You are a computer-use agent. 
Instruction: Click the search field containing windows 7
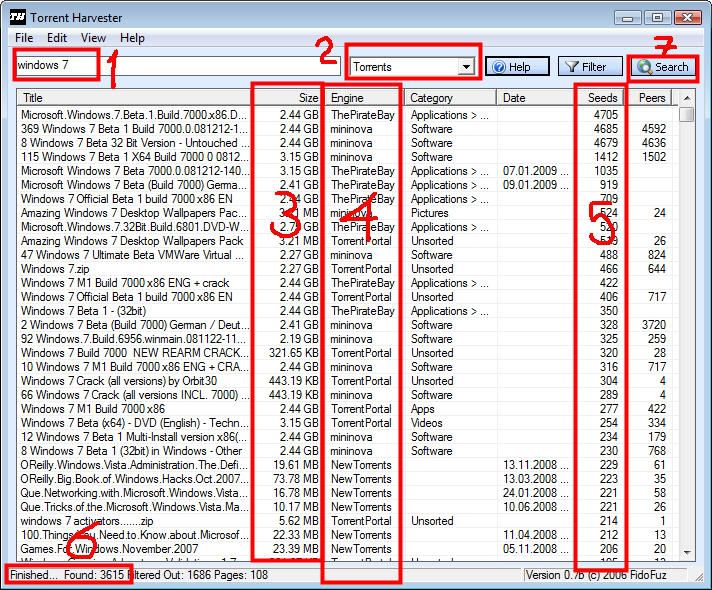coord(178,66)
